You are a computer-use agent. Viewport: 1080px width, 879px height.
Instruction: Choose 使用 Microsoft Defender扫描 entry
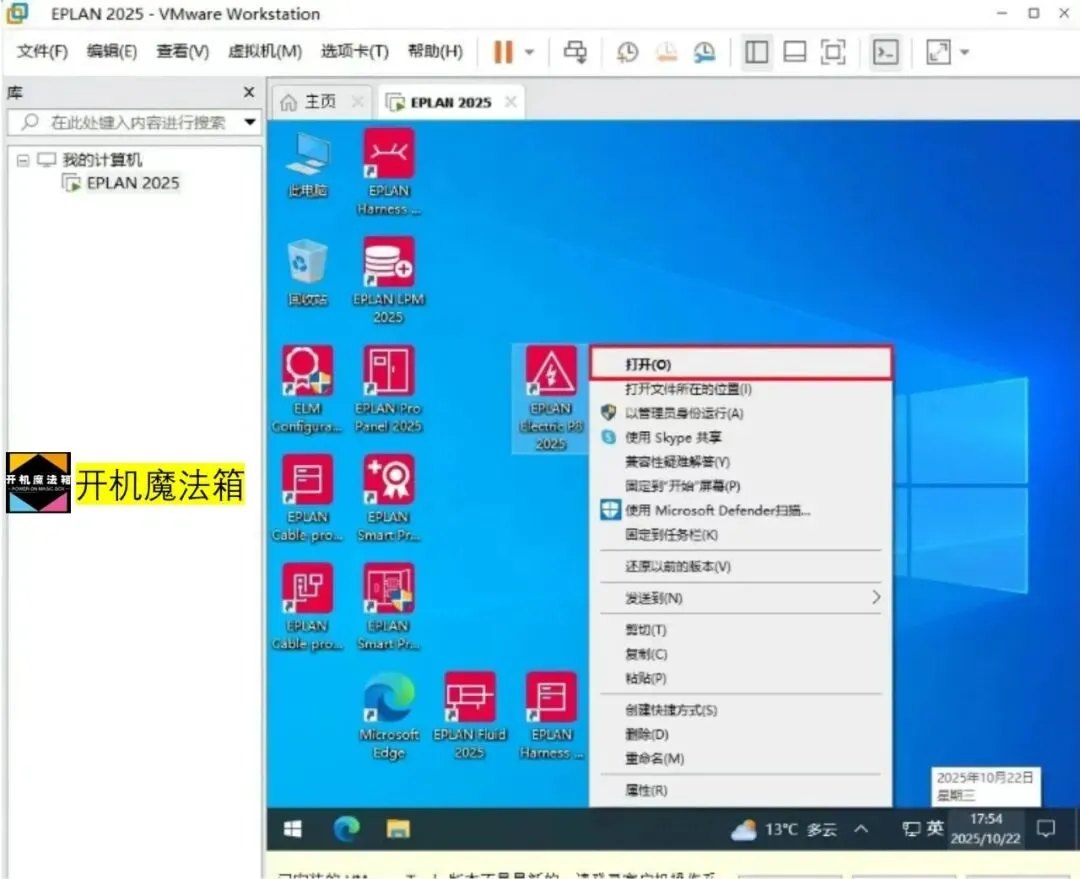(x=741, y=510)
